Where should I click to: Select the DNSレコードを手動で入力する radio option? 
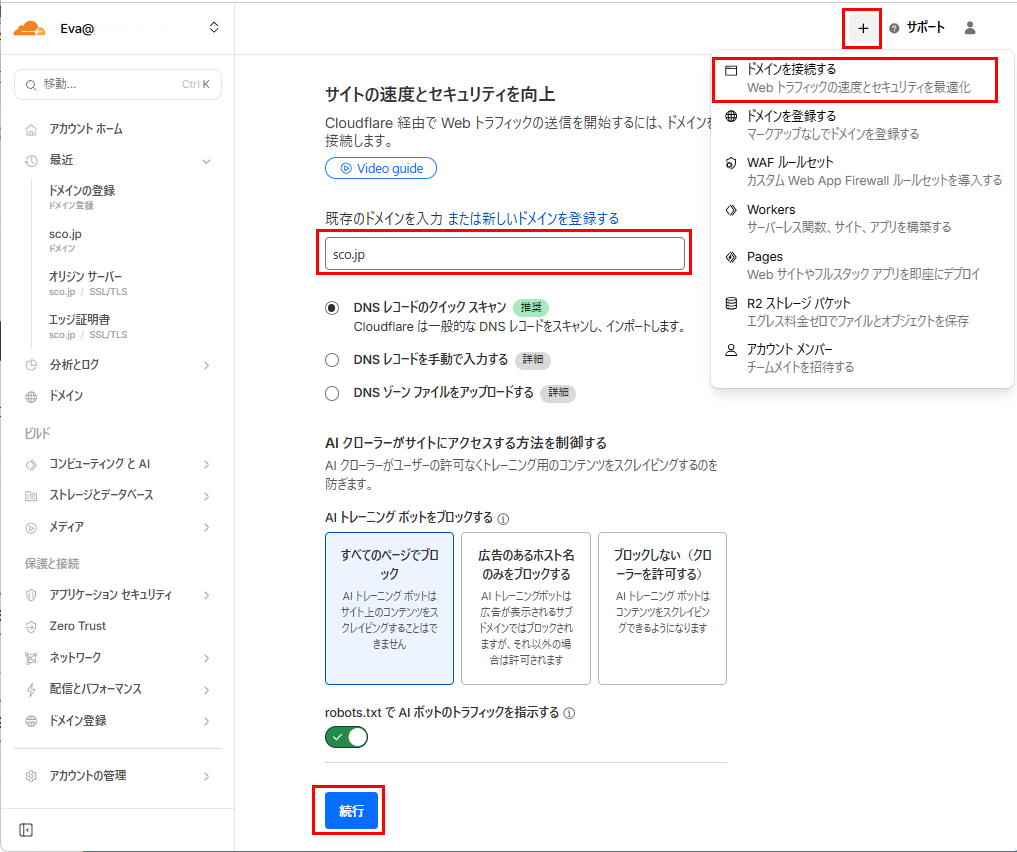point(332,361)
